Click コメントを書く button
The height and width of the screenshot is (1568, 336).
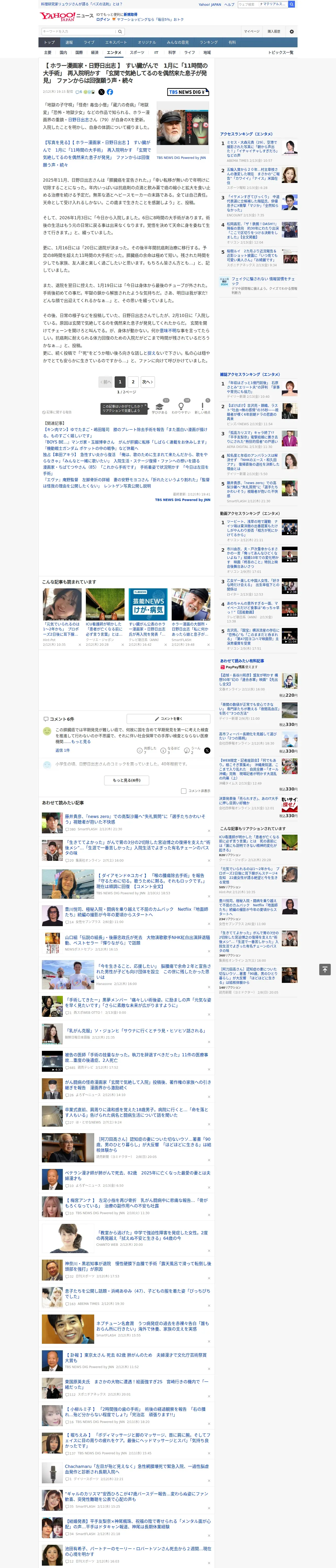pos(168,719)
